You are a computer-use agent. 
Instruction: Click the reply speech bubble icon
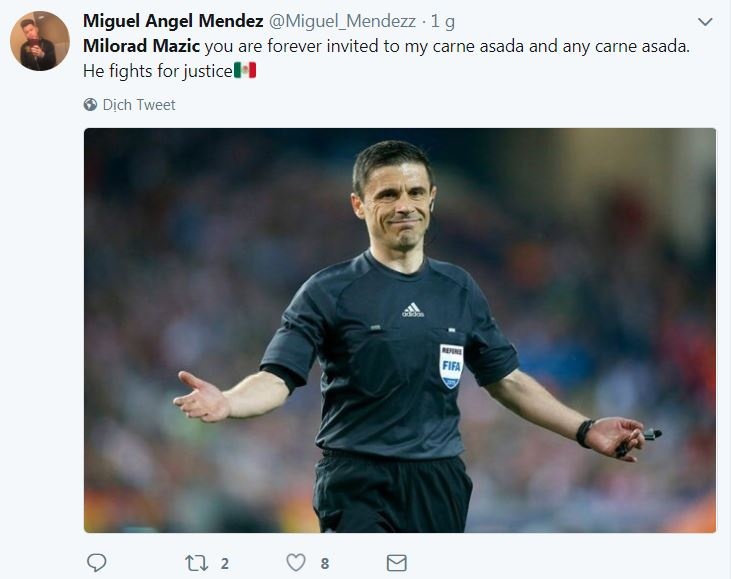pyautogui.click(x=97, y=563)
